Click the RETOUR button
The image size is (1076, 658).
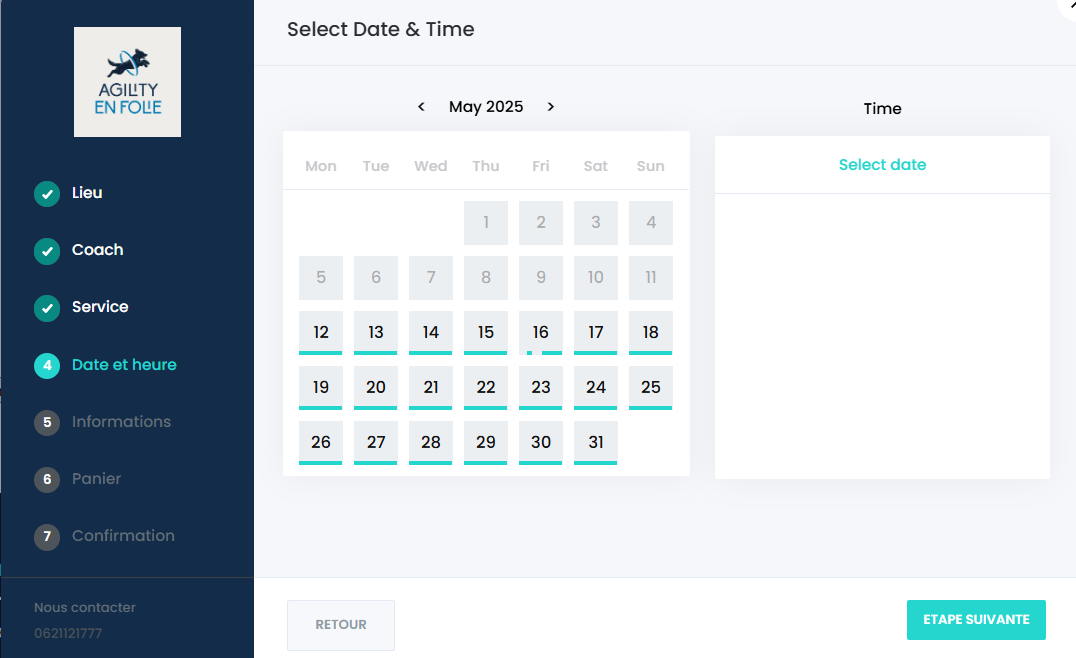(x=341, y=625)
